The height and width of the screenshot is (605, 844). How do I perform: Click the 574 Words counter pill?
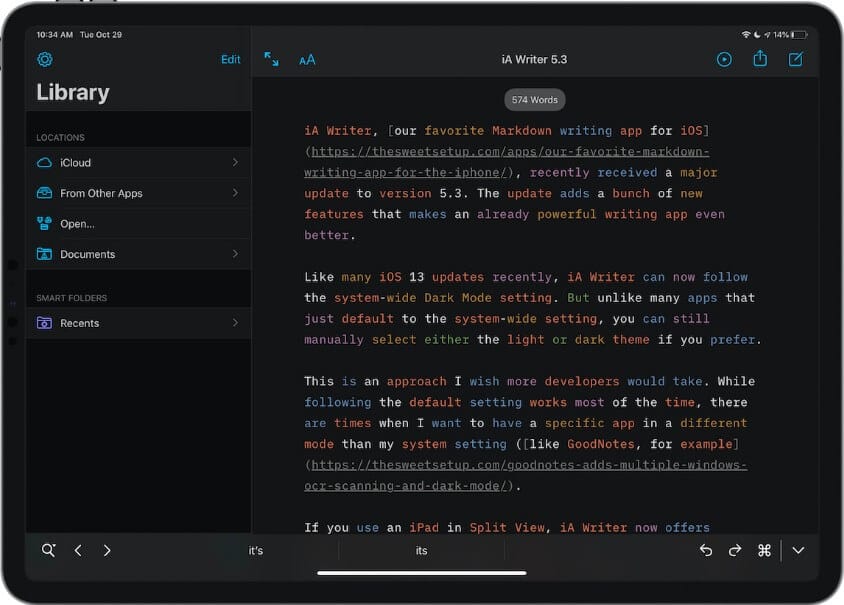534,100
